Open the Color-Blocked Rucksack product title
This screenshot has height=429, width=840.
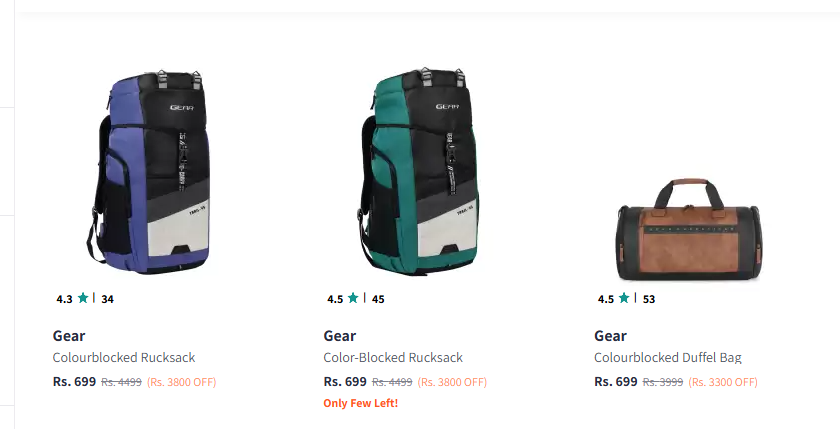pyautogui.click(x=393, y=357)
